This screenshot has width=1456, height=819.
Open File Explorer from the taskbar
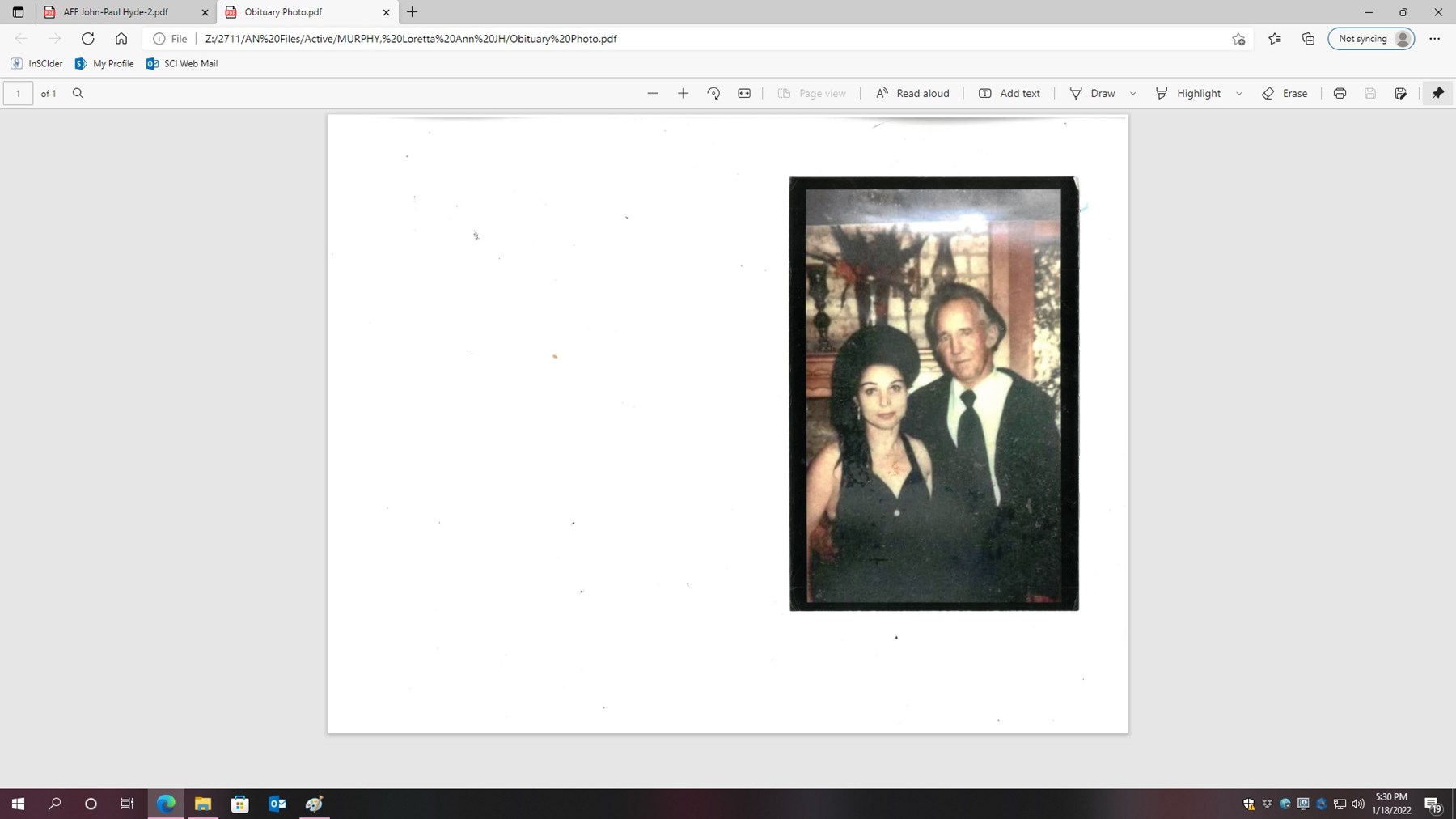tap(203, 804)
